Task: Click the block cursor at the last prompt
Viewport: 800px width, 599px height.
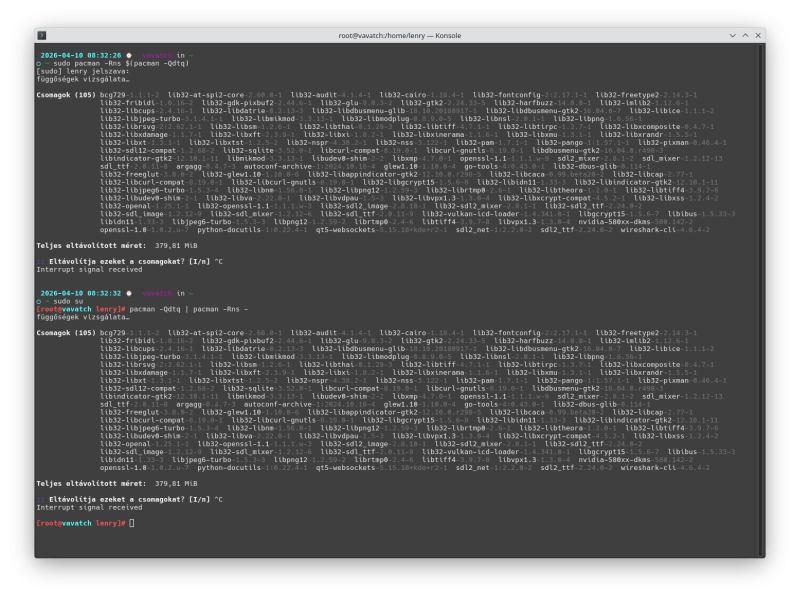Action: (x=132, y=523)
